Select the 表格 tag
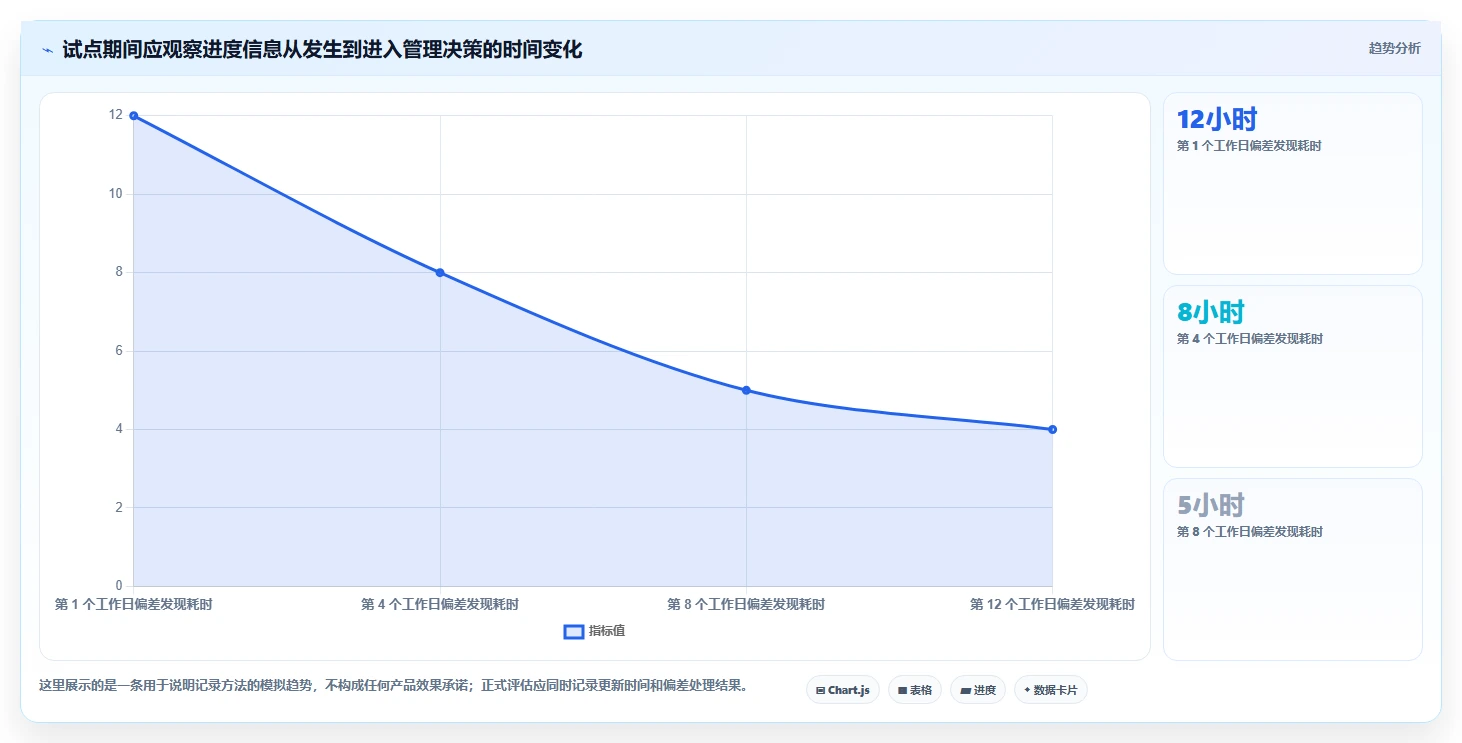Screen dimensions: 1462x743 (915, 690)
